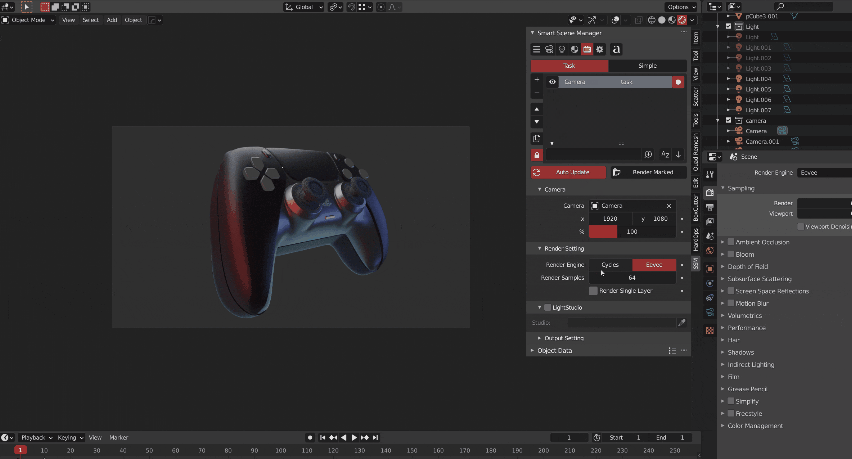Enable the Bloom checkbox

(731, 254)
